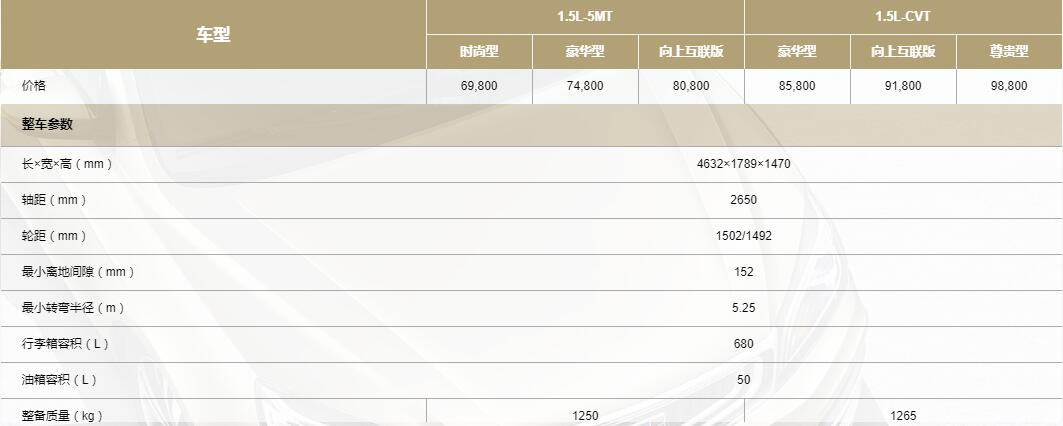Screen dimensions: 1063x426
Task: Select the 1.5L-CVT column group header
Action: pyautogui.click(x=903, y=17)
